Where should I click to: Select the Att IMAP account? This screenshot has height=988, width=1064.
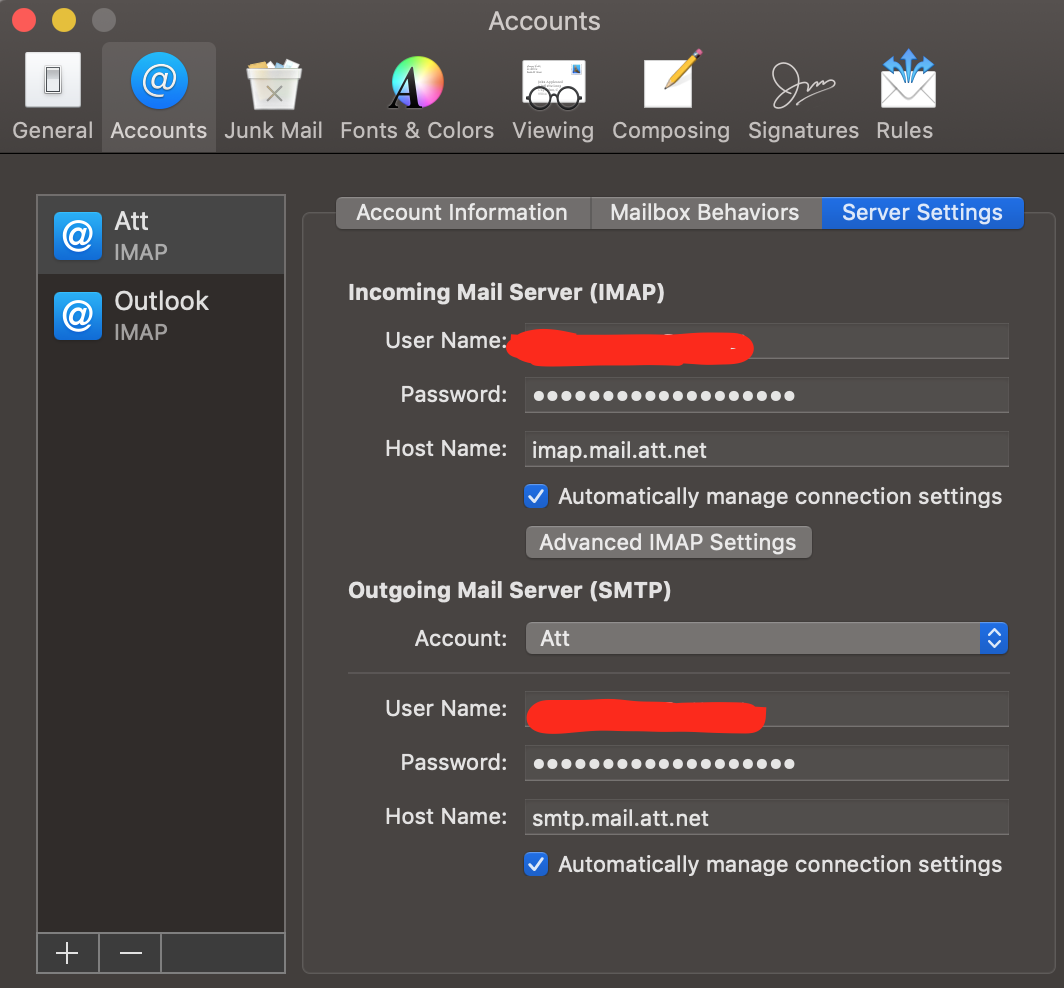161,235
